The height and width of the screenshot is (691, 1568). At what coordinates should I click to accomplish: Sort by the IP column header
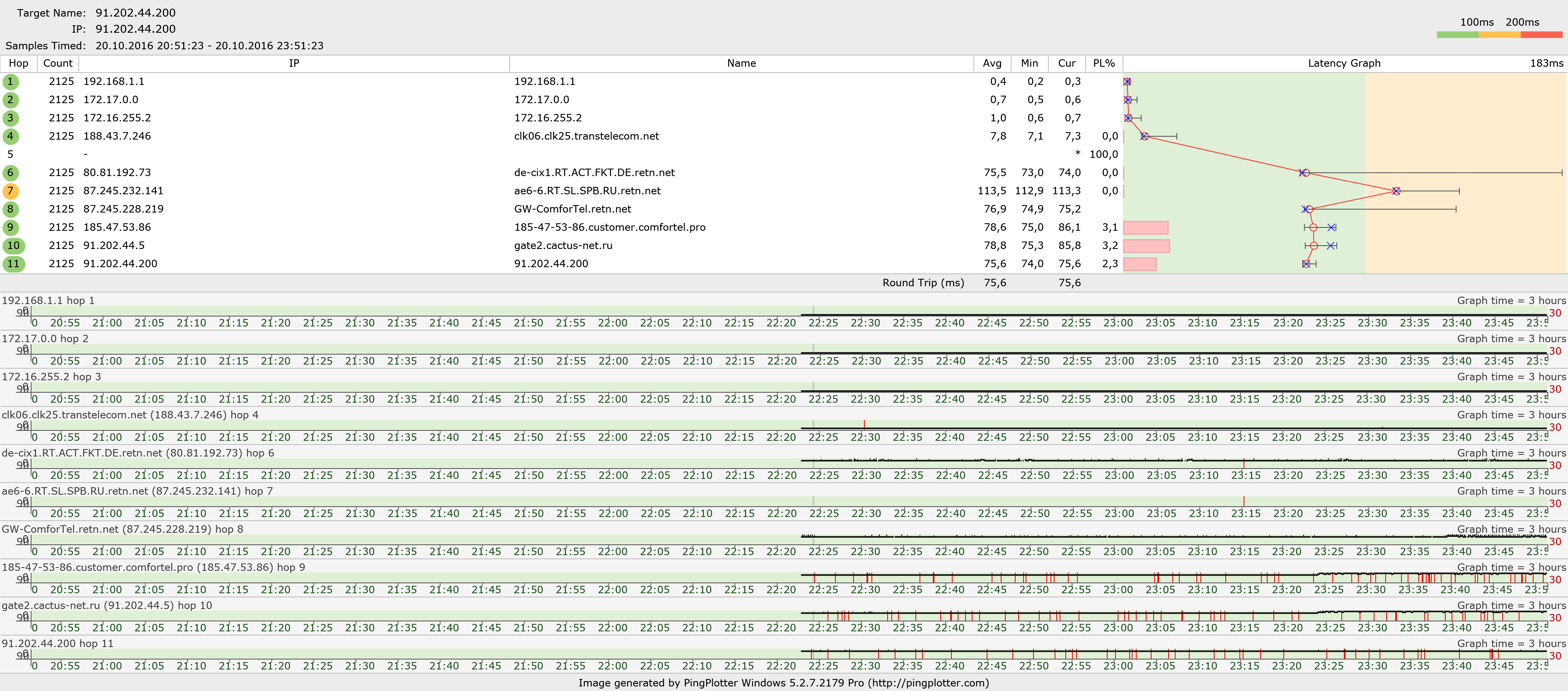294,63
